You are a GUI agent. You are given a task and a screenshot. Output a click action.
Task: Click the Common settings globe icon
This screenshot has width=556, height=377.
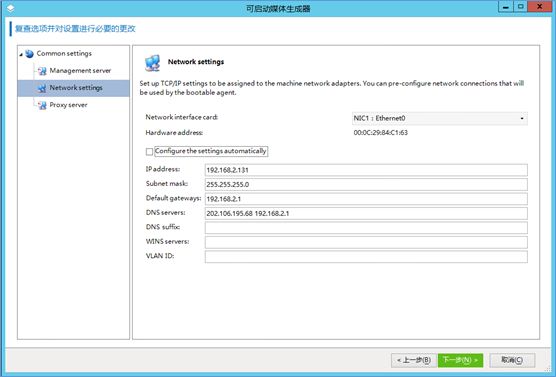[x=30, y=54]
